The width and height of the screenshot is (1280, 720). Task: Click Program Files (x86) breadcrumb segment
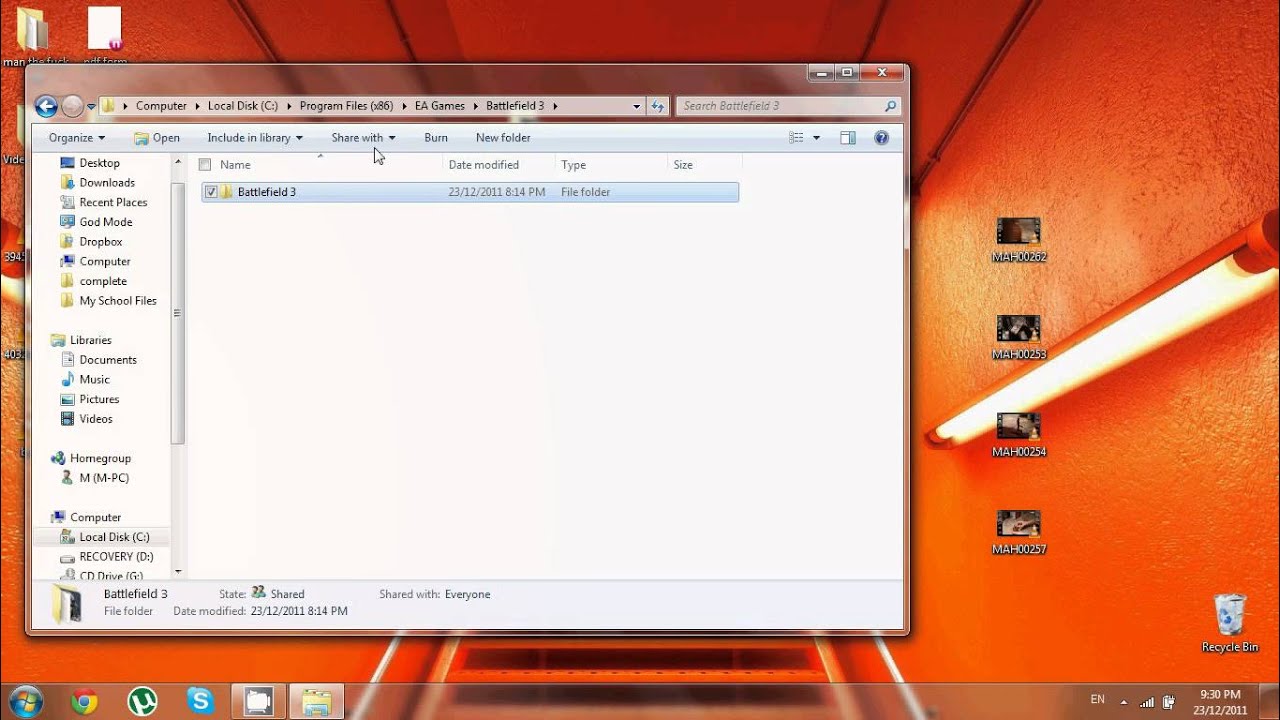[x=346, y=106]
